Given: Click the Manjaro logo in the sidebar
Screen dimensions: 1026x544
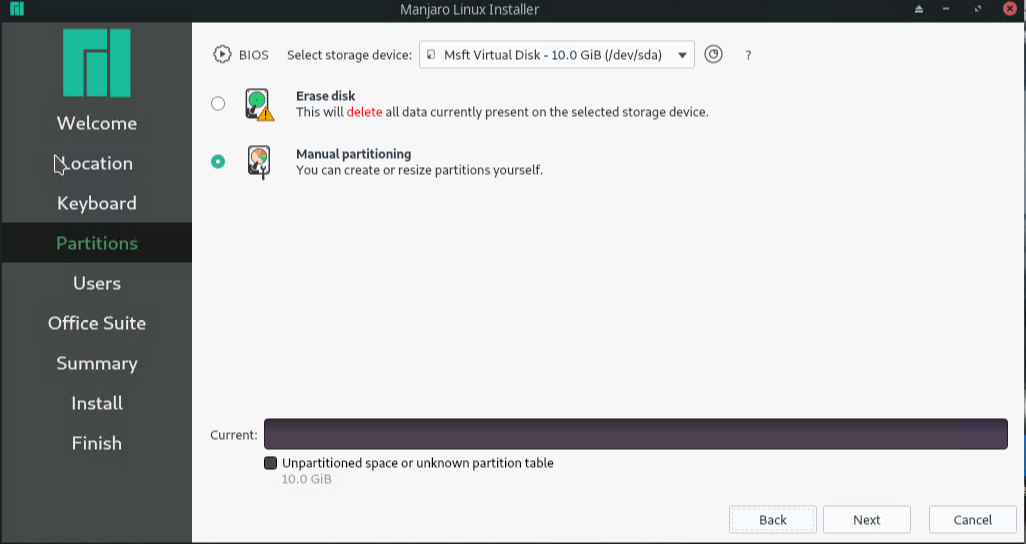Looking at the screenshot, I should [x=97, y=62].
